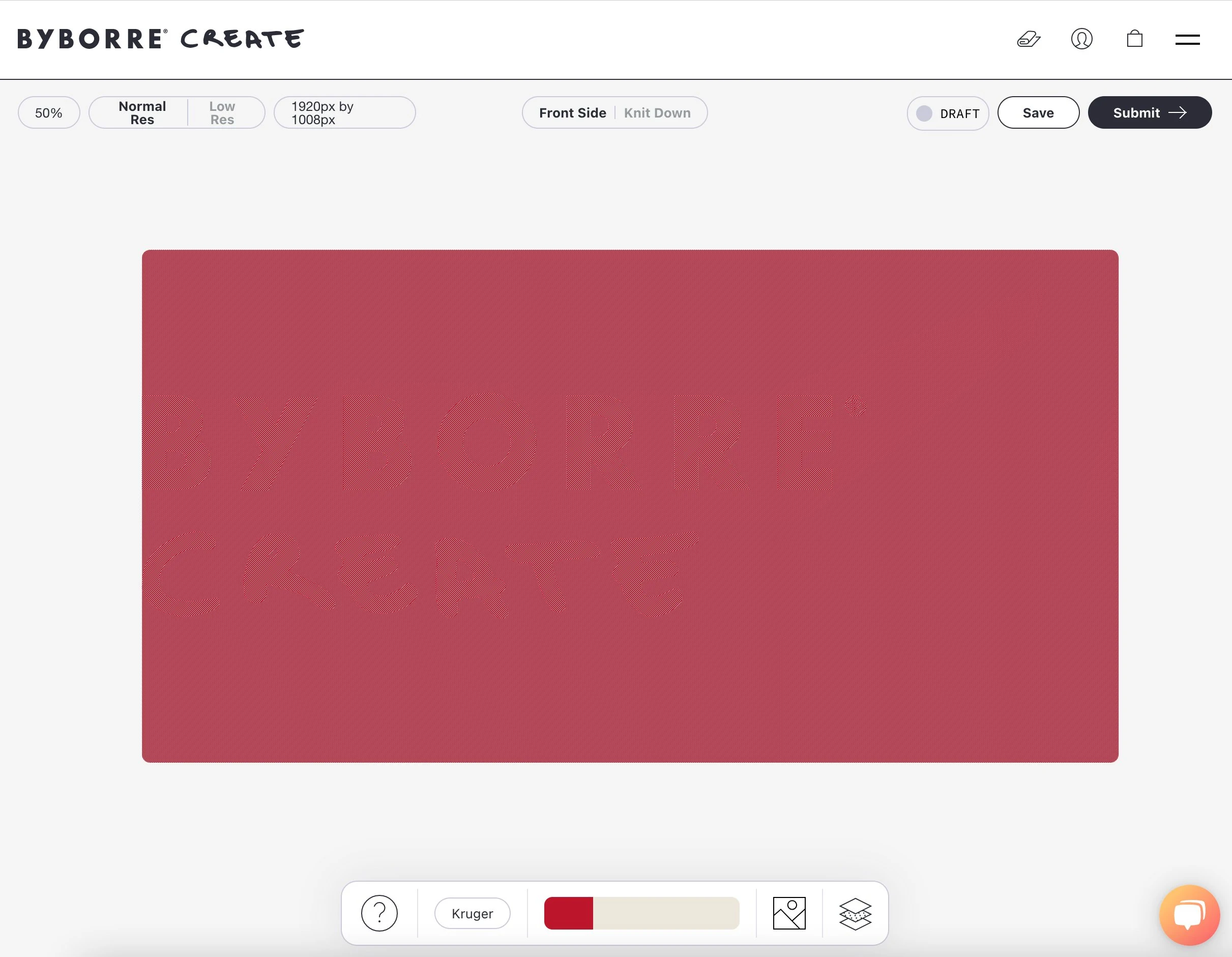Viewport: 1232px width, 957px height.
Task: Open the orange chat support bubble
Action: coord(1189,914)
